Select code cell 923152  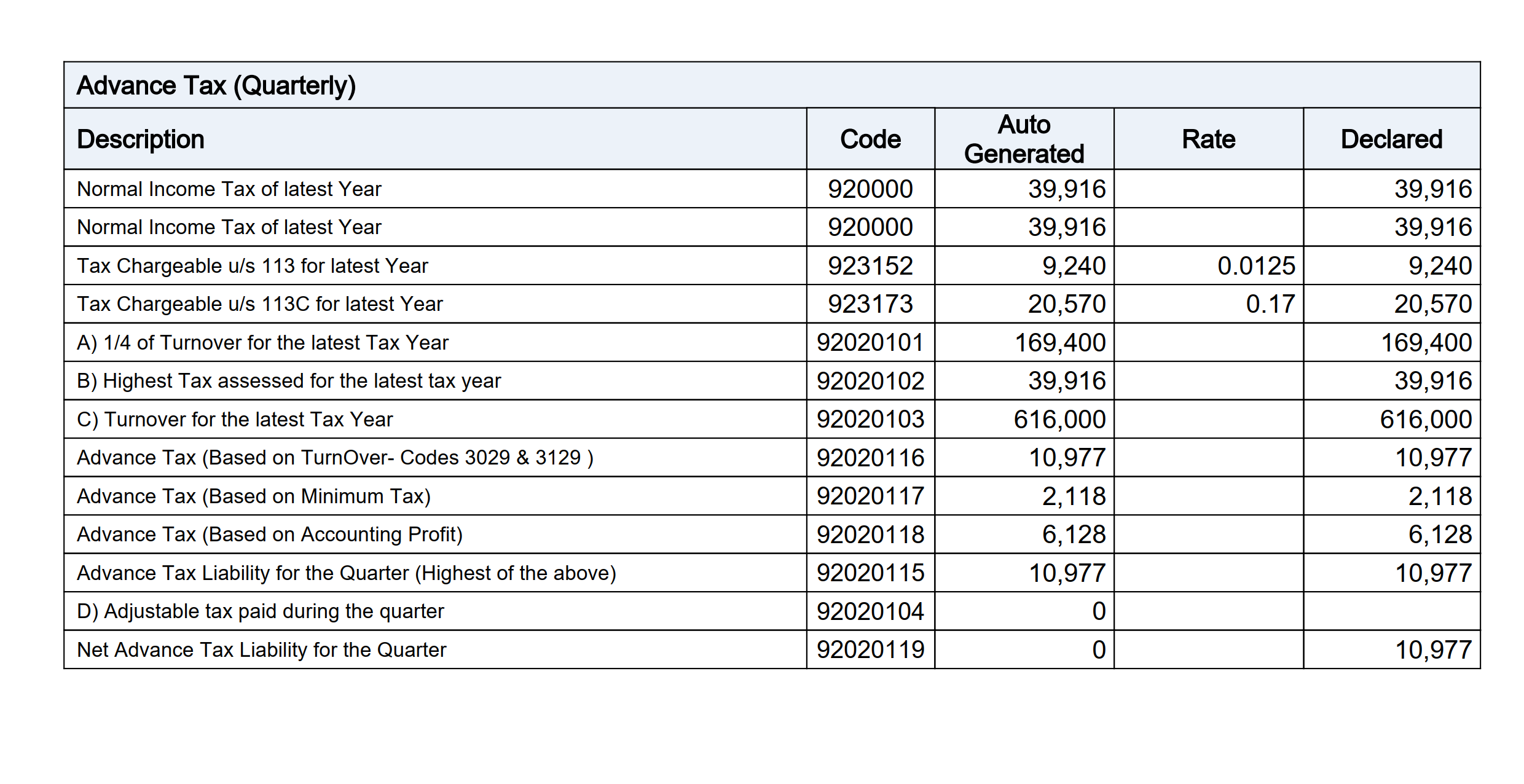(870, 266)
